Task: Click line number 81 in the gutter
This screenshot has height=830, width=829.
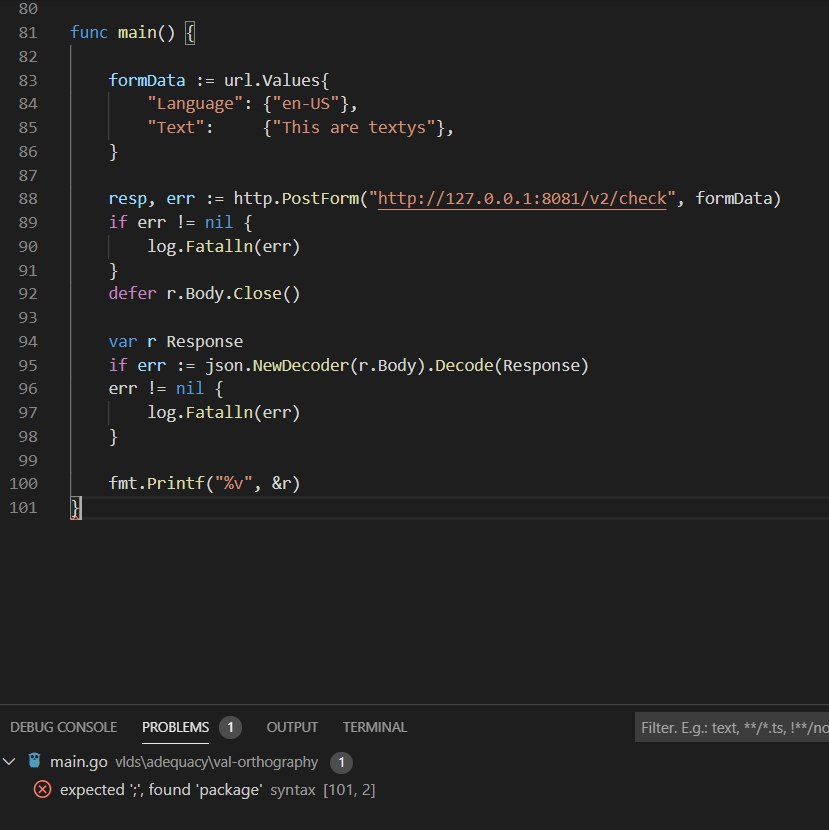Action: (x=28, y=33)
